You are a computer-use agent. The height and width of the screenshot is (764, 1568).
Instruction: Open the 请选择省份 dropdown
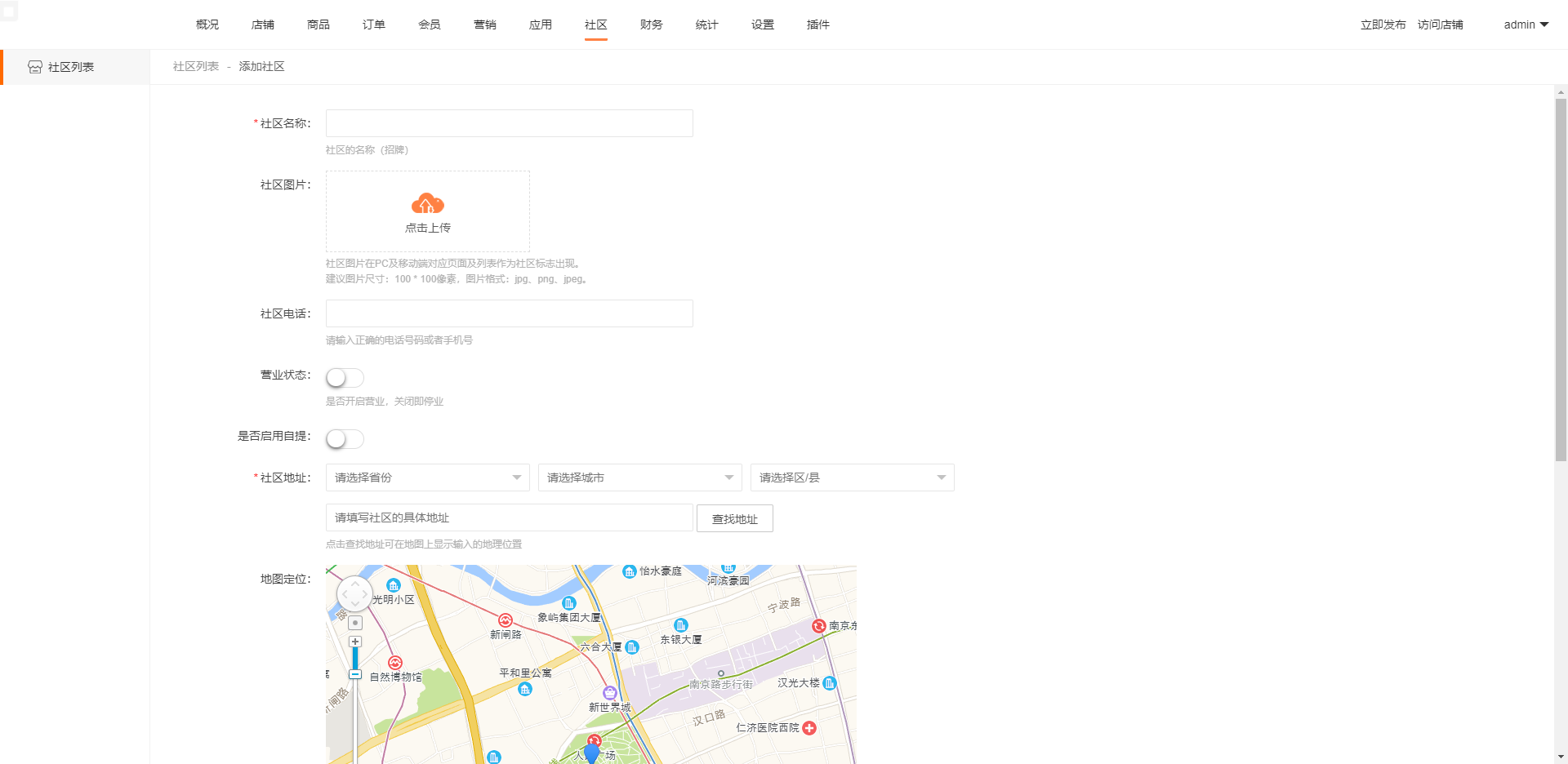pyautogui.click(x=427, y=477)
